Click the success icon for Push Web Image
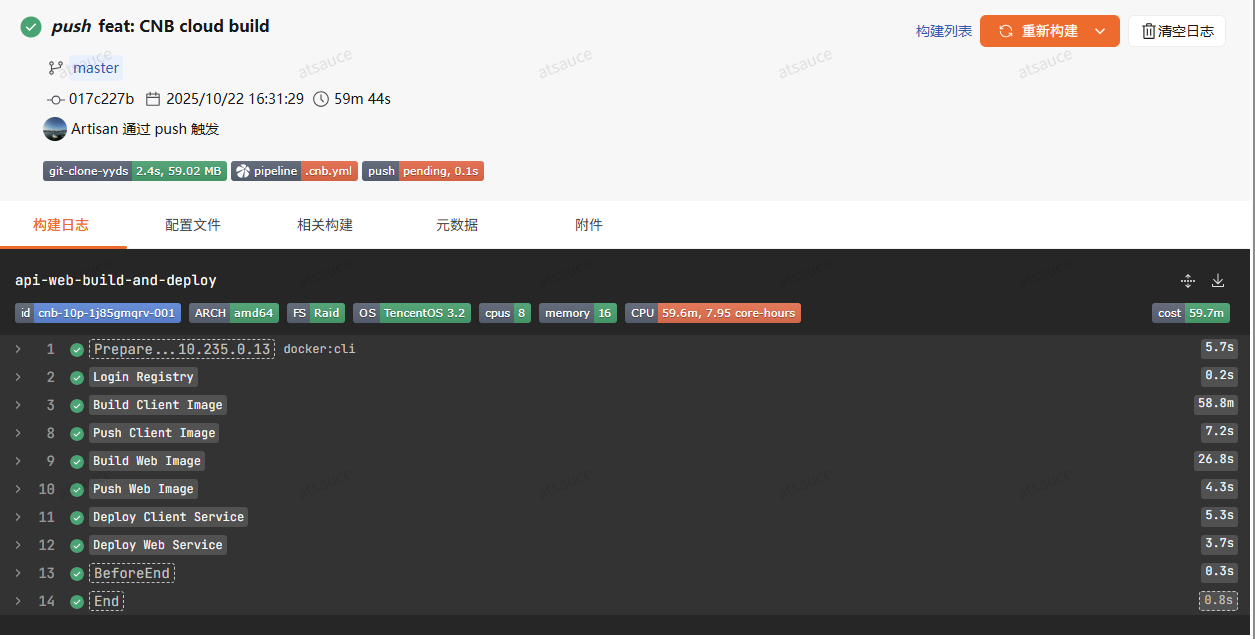The height and width of the screenshot is (639, 1255). [77, 490]
